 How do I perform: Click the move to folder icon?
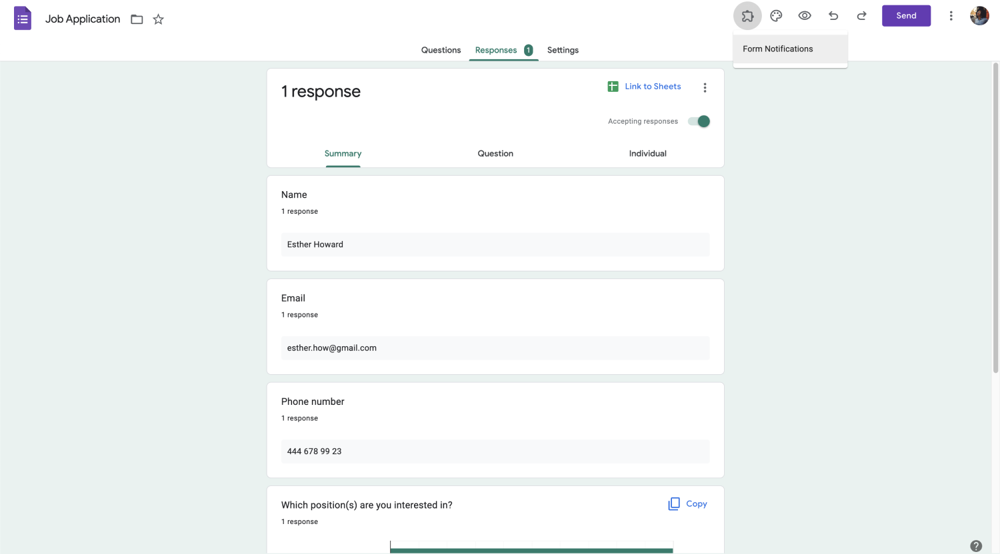pos(137,19)
